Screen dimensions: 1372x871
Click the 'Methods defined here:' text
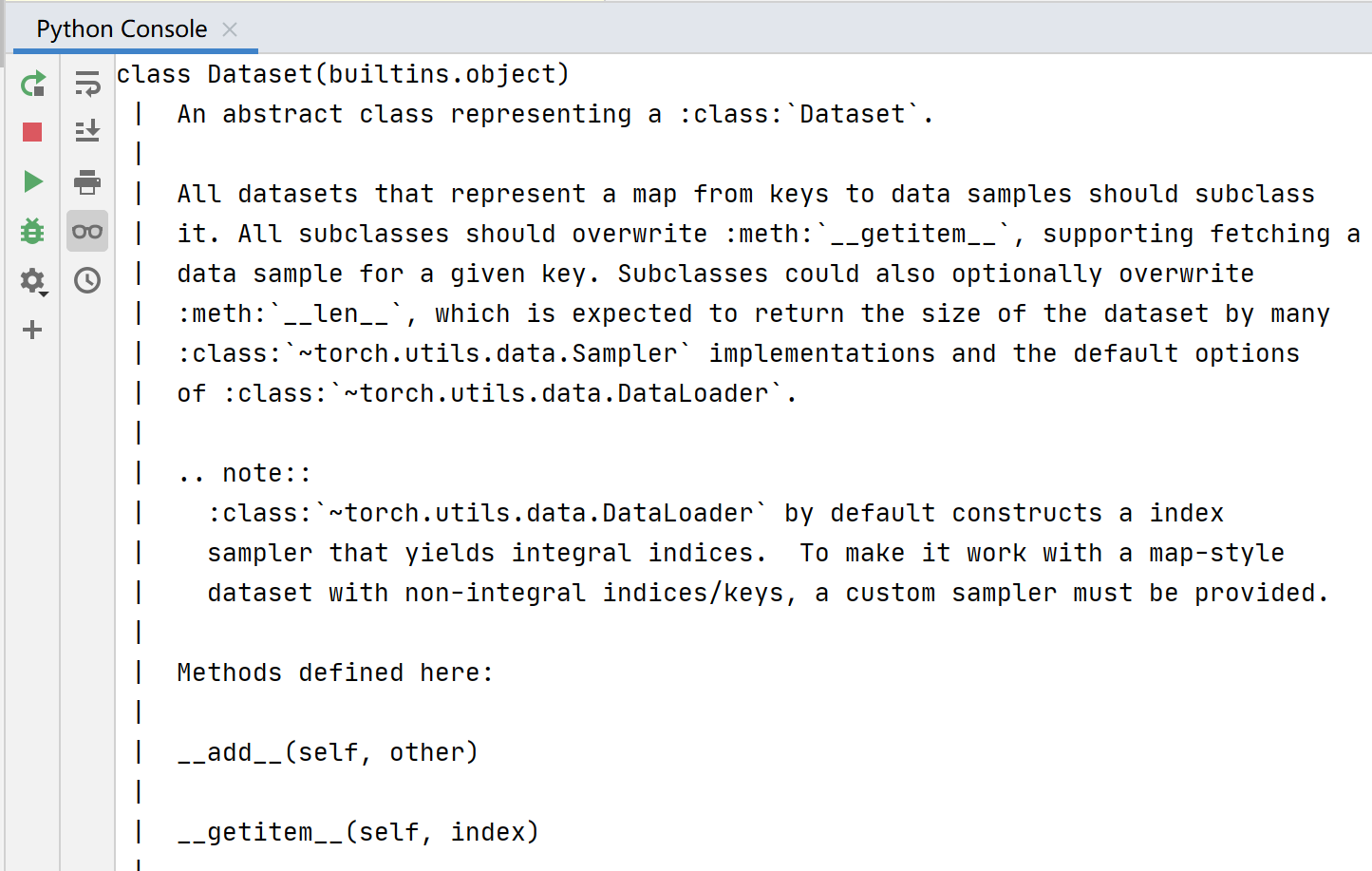click(335, 672)
